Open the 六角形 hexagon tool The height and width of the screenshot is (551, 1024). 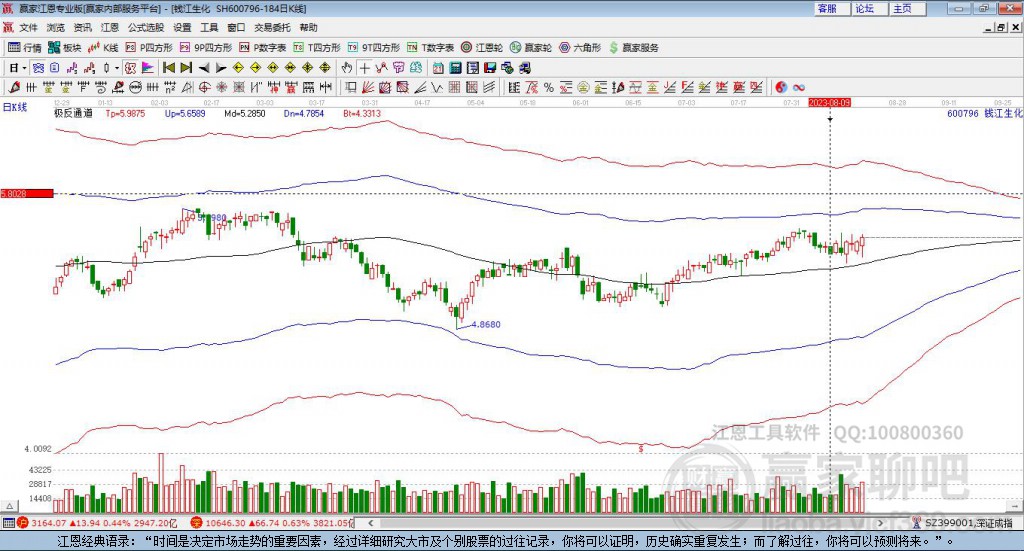(580, 48)
